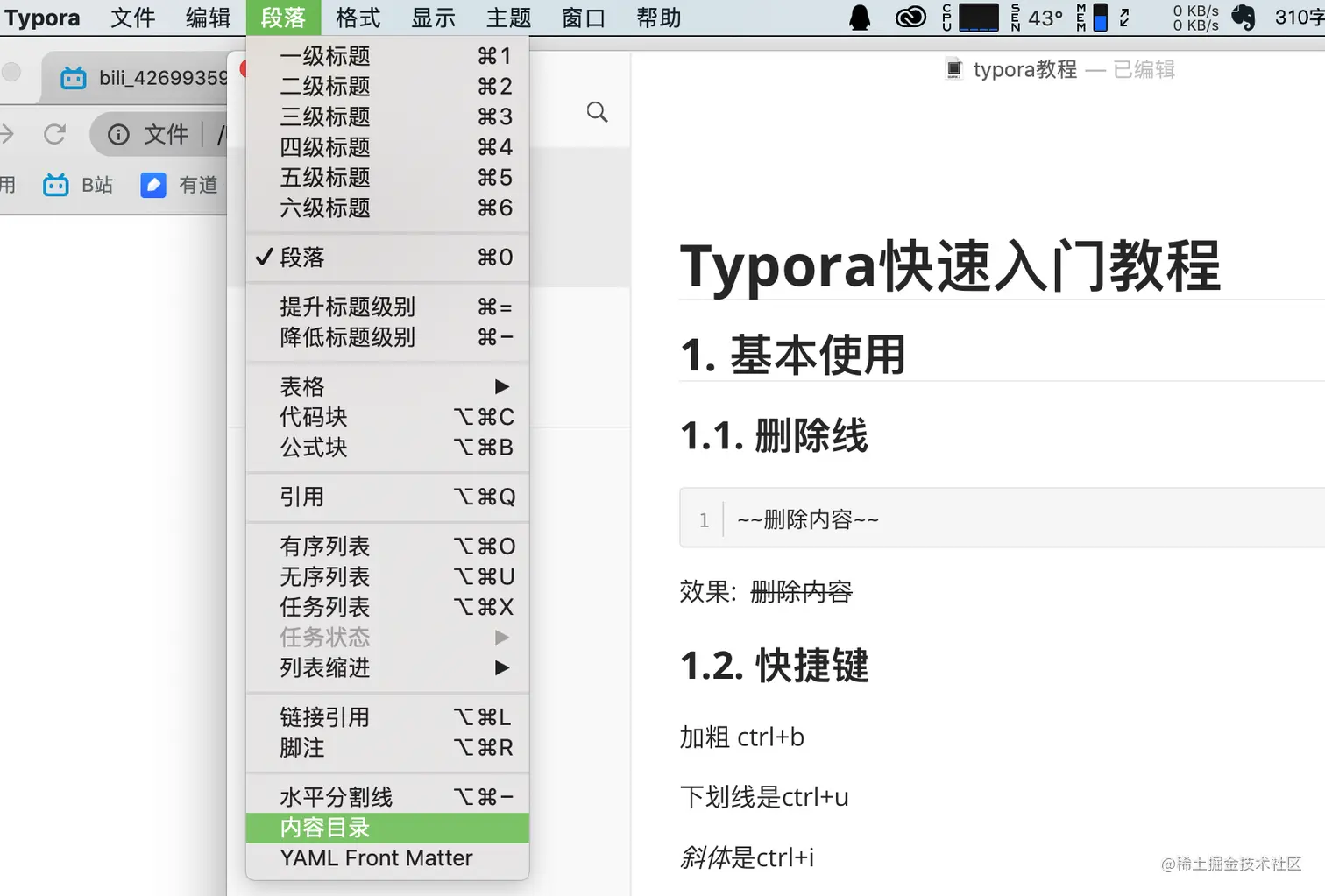Click the 43° temperature sensor indicator
Viewport: 1325px width, 896px height.
(1037, 18)
